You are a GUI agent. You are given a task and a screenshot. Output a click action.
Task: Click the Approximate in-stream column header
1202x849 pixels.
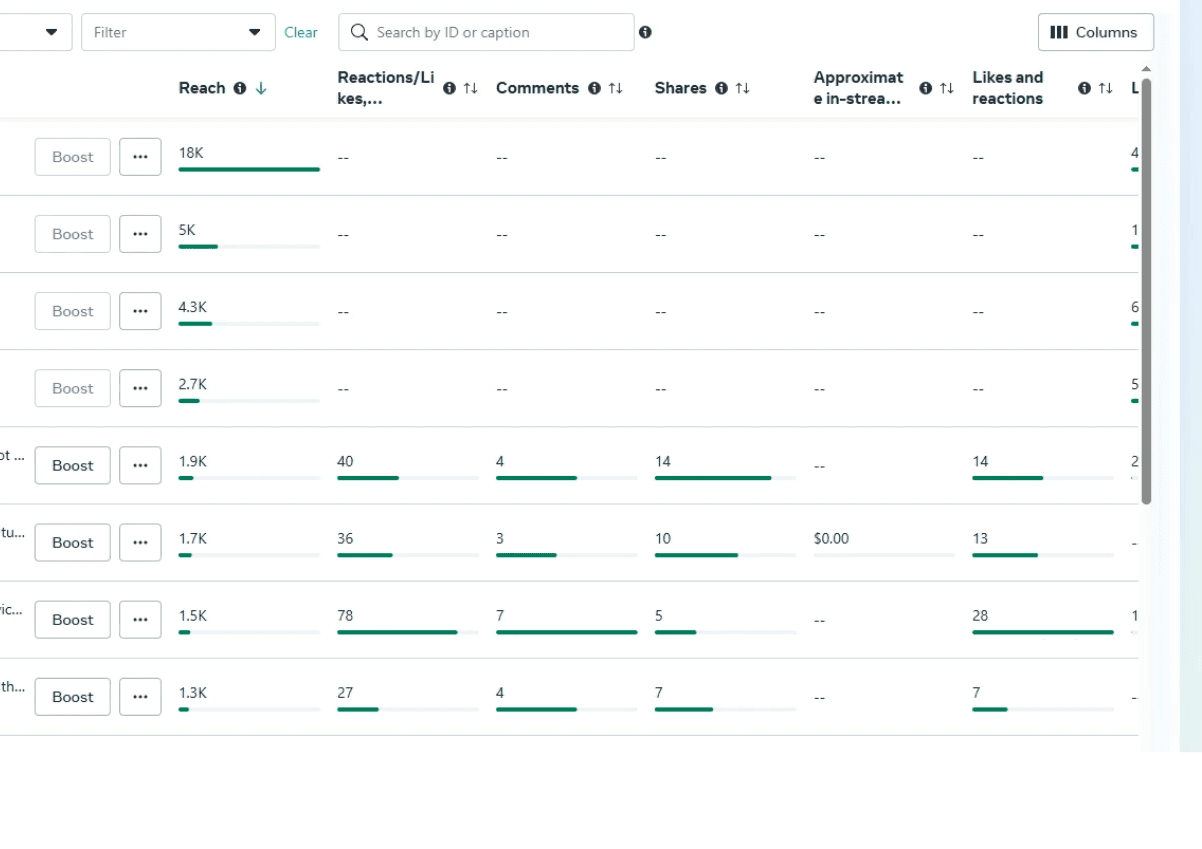click(858, 88)
